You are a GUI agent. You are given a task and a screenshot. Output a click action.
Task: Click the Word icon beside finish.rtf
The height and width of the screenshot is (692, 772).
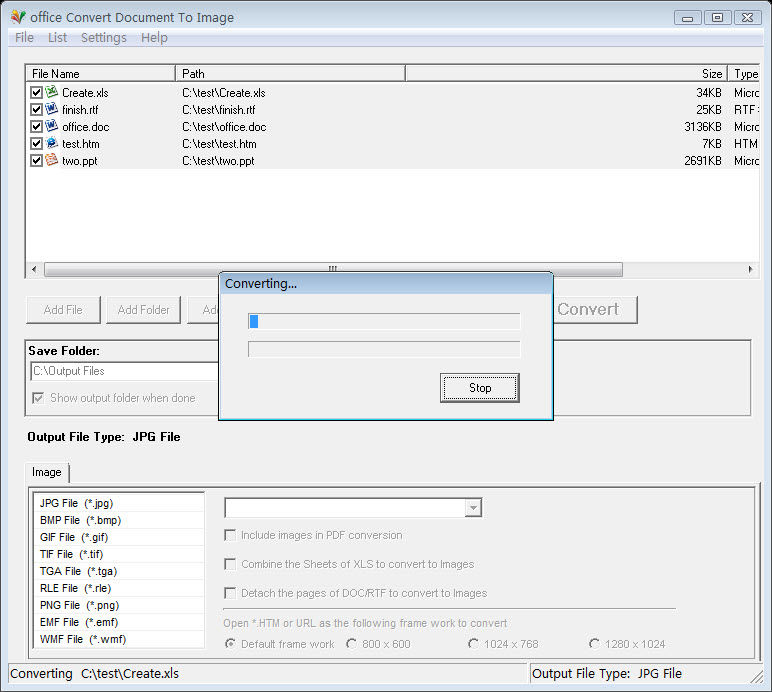52,109
